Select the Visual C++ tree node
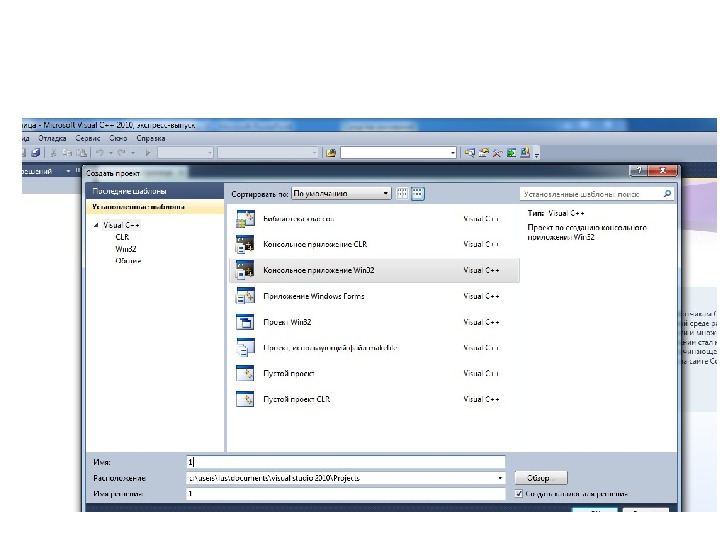Viewport: 720px width, 540px height. [x=121, y=225]
